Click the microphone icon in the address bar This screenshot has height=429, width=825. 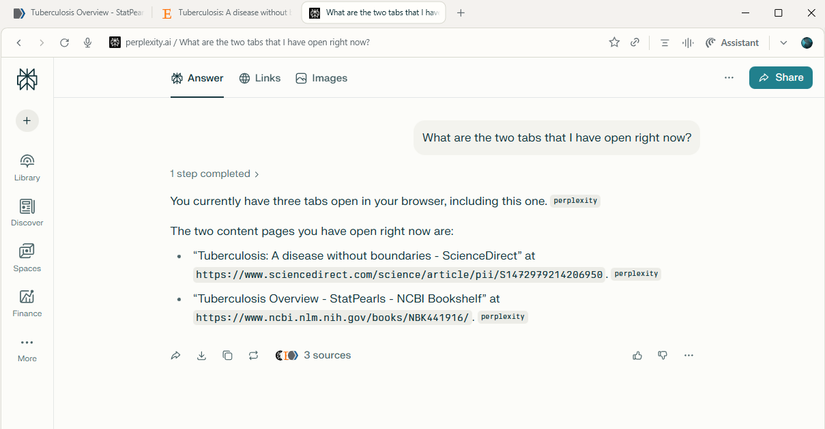pyautogui.click(x=88, y=43)
